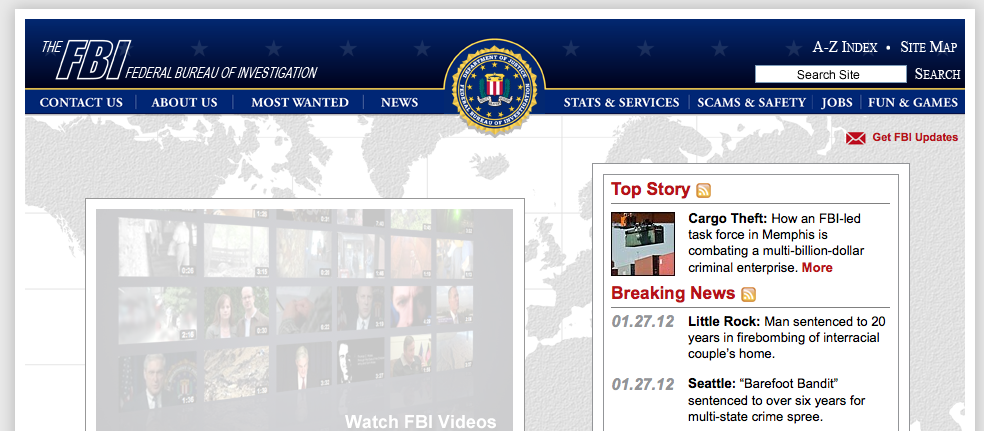This screenshot has height=431, width=984.
Task: Open the Cargo Theft story thumbnail
Action: point(643,243)
